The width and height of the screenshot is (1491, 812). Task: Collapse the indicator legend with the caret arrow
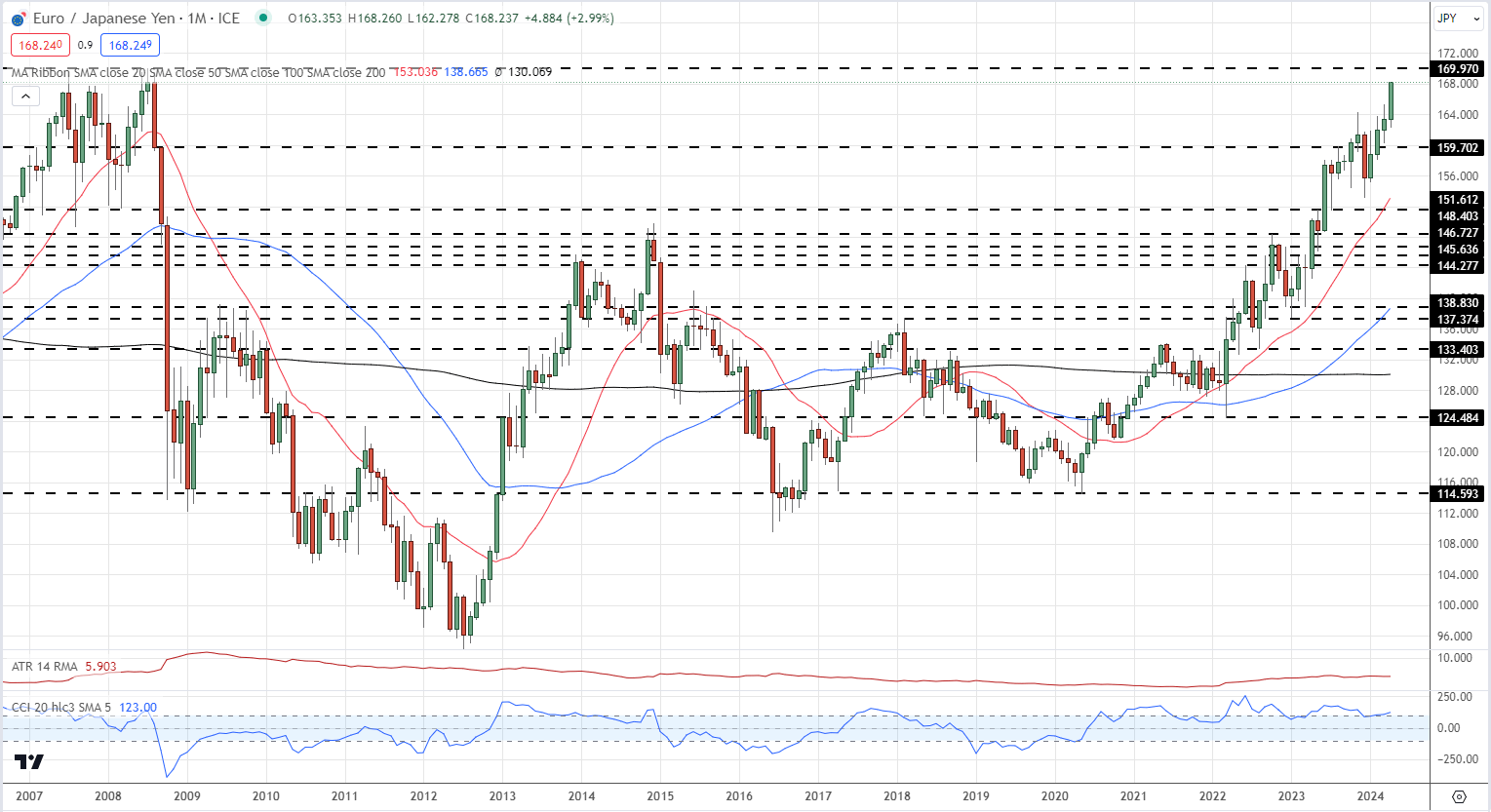pyautogui.click(x=25, y=96)
